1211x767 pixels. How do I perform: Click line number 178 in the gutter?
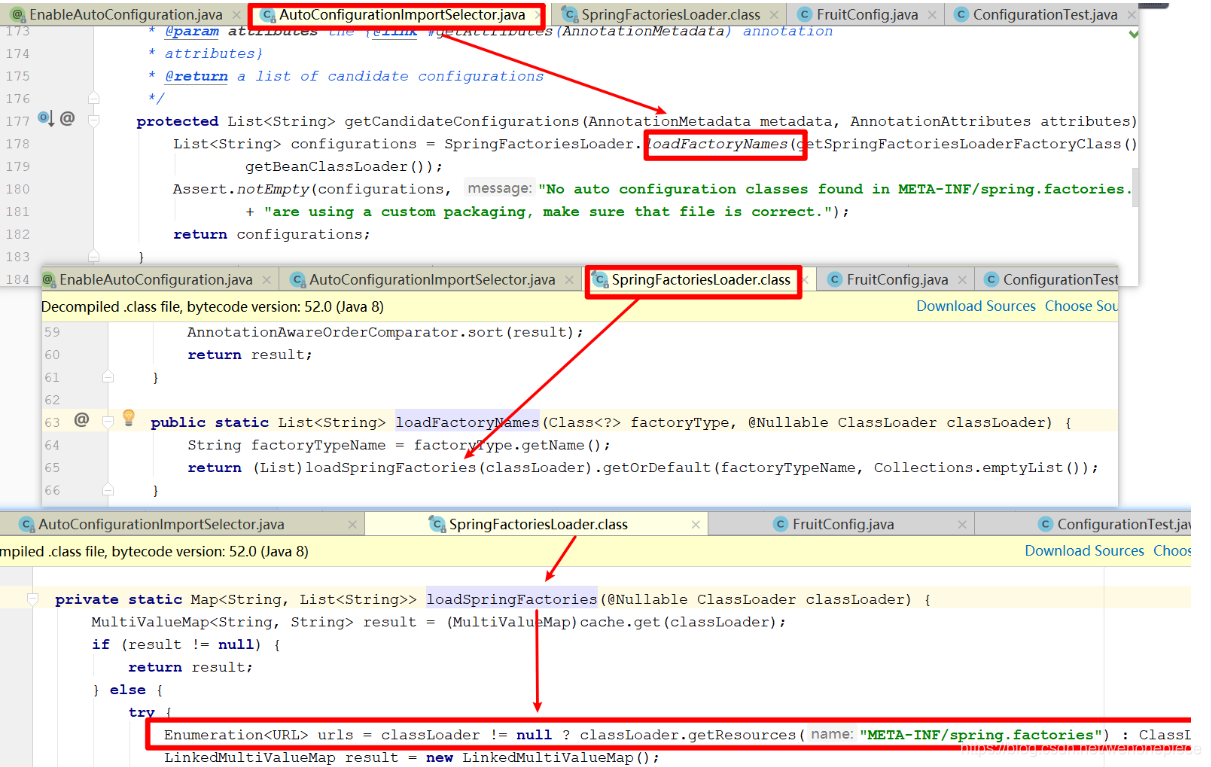click(x=18, y=144)
